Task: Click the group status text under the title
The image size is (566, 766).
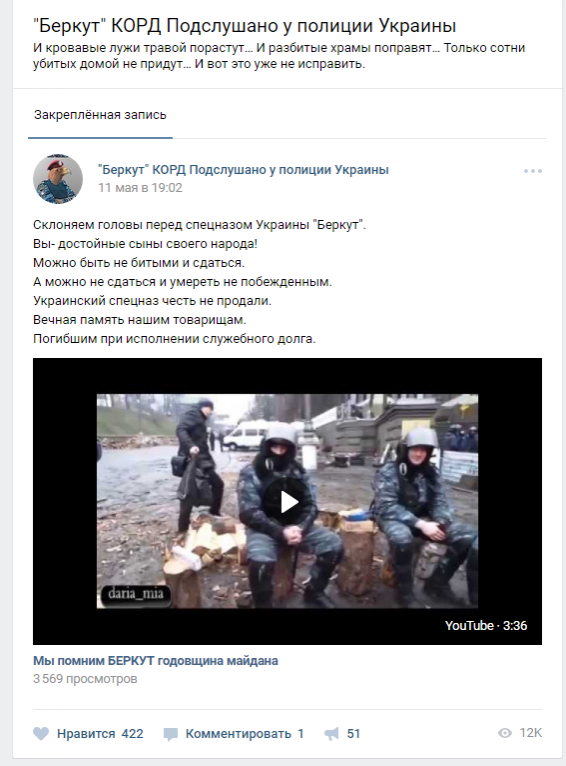Action: pyautogui.click(x=279, y=56)
